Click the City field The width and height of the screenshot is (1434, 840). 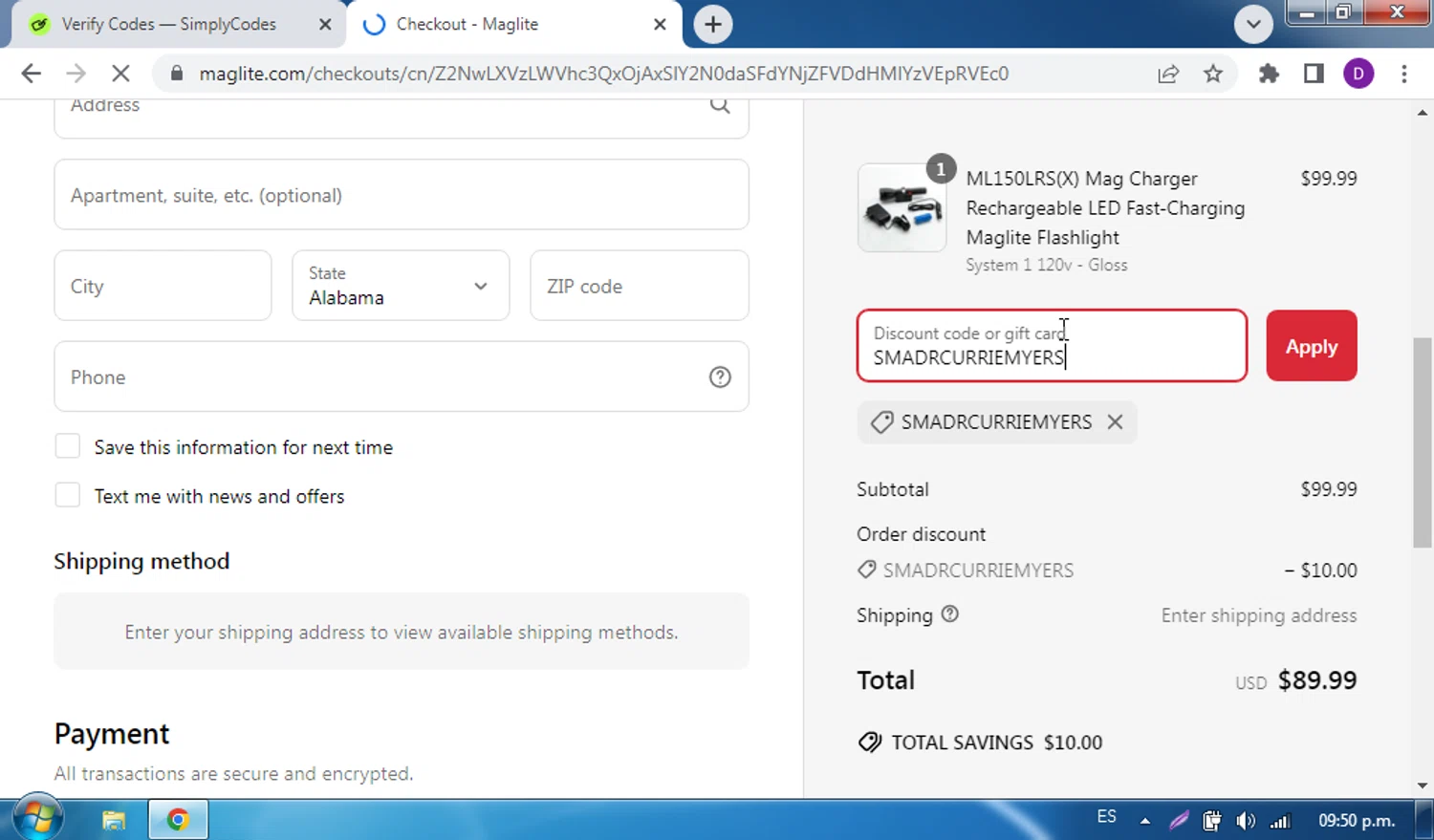(163, 286)
